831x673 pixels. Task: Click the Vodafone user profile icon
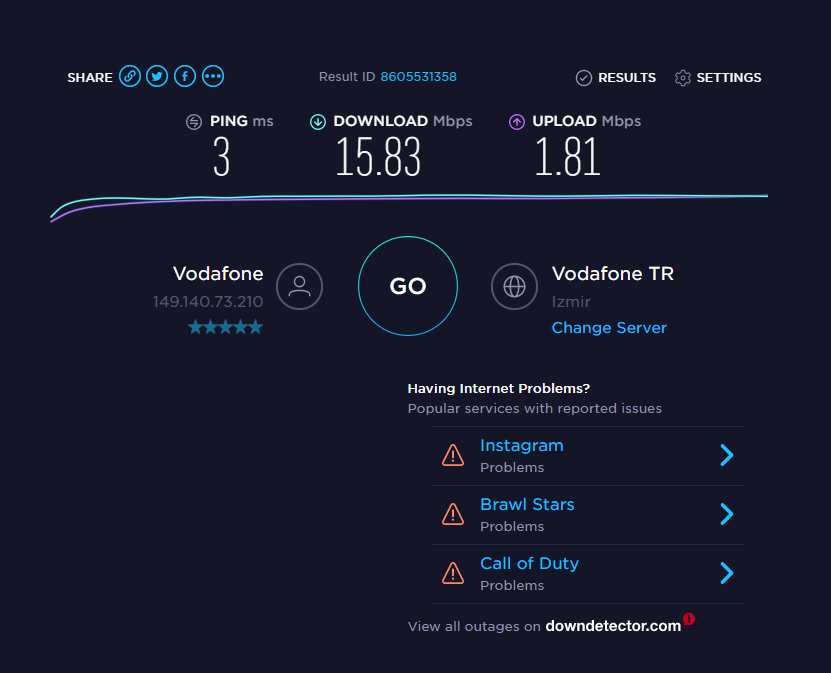[299, 287]
